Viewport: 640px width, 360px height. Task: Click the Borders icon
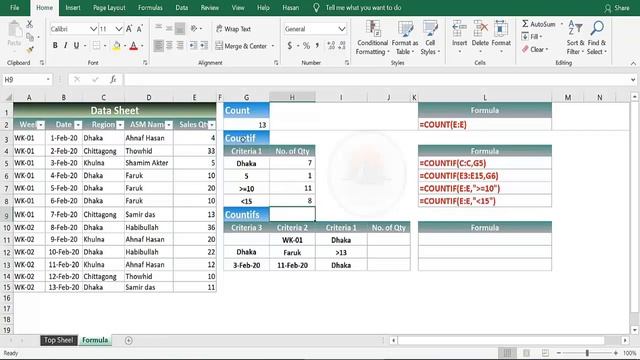[x=96, y=46]
